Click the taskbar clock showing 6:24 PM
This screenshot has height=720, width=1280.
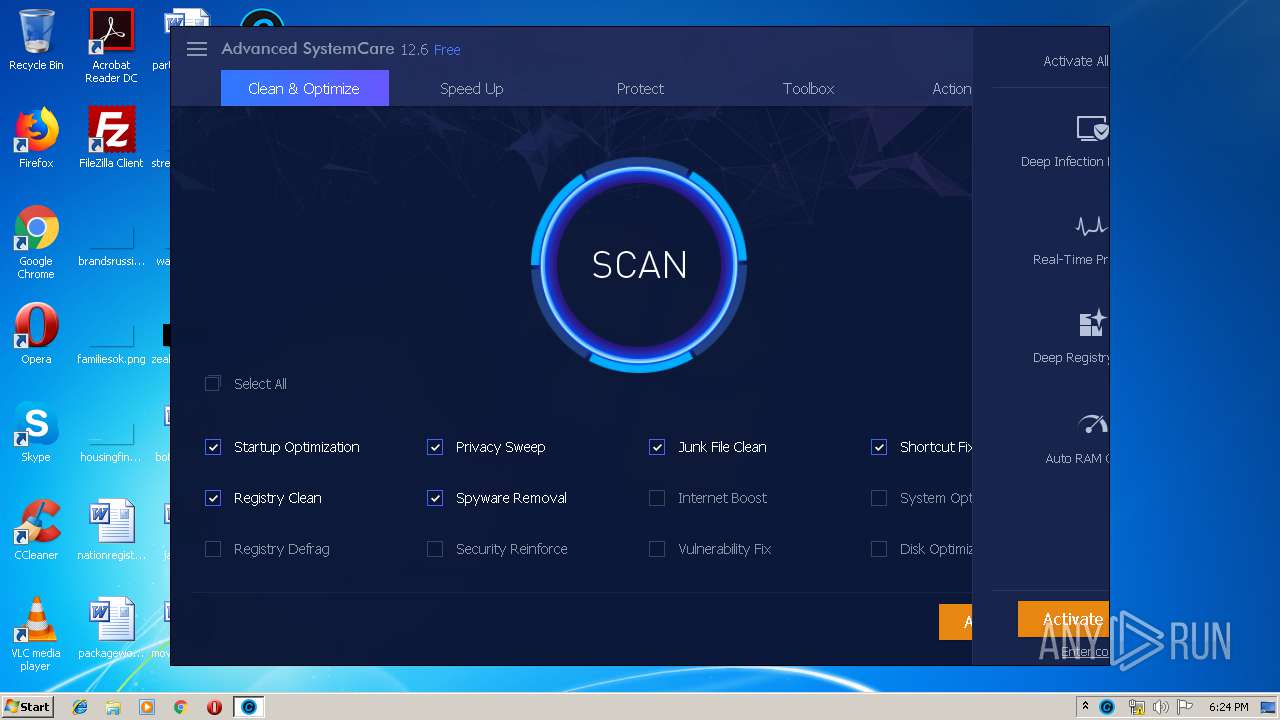tap(1228, 707)
